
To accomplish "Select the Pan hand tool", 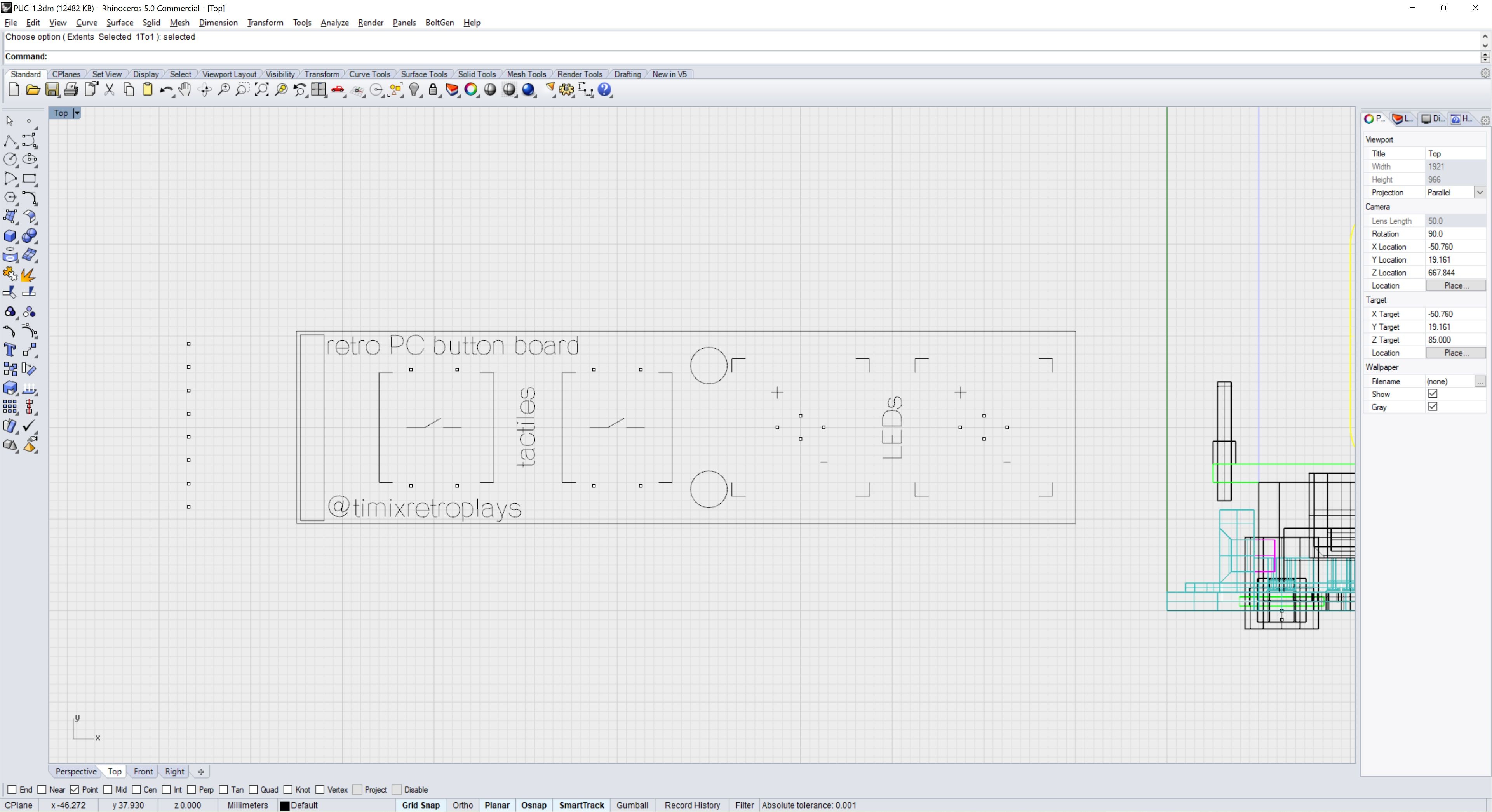I will [185, 90].
